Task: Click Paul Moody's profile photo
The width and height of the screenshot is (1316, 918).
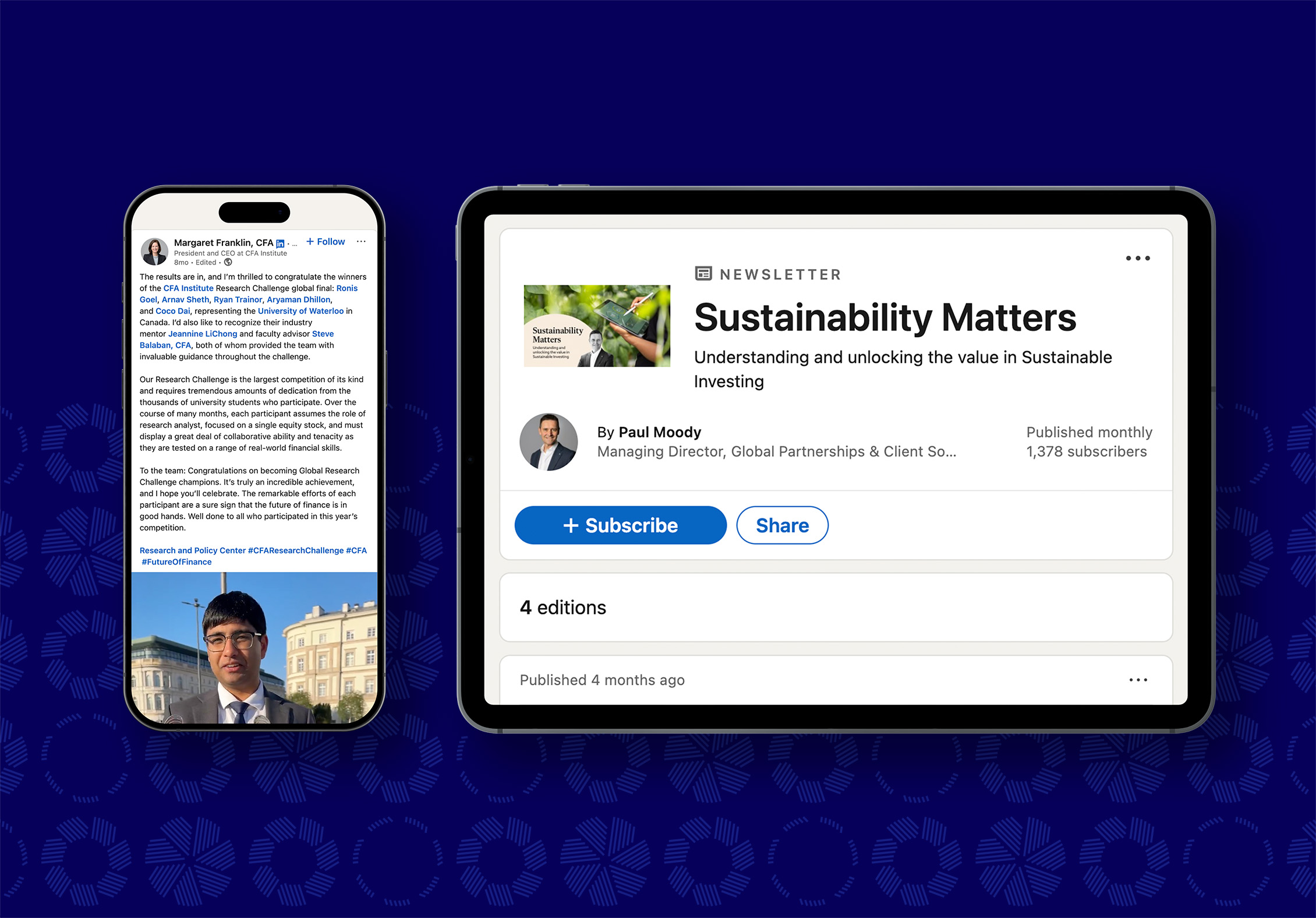Action: pos(549,442)
